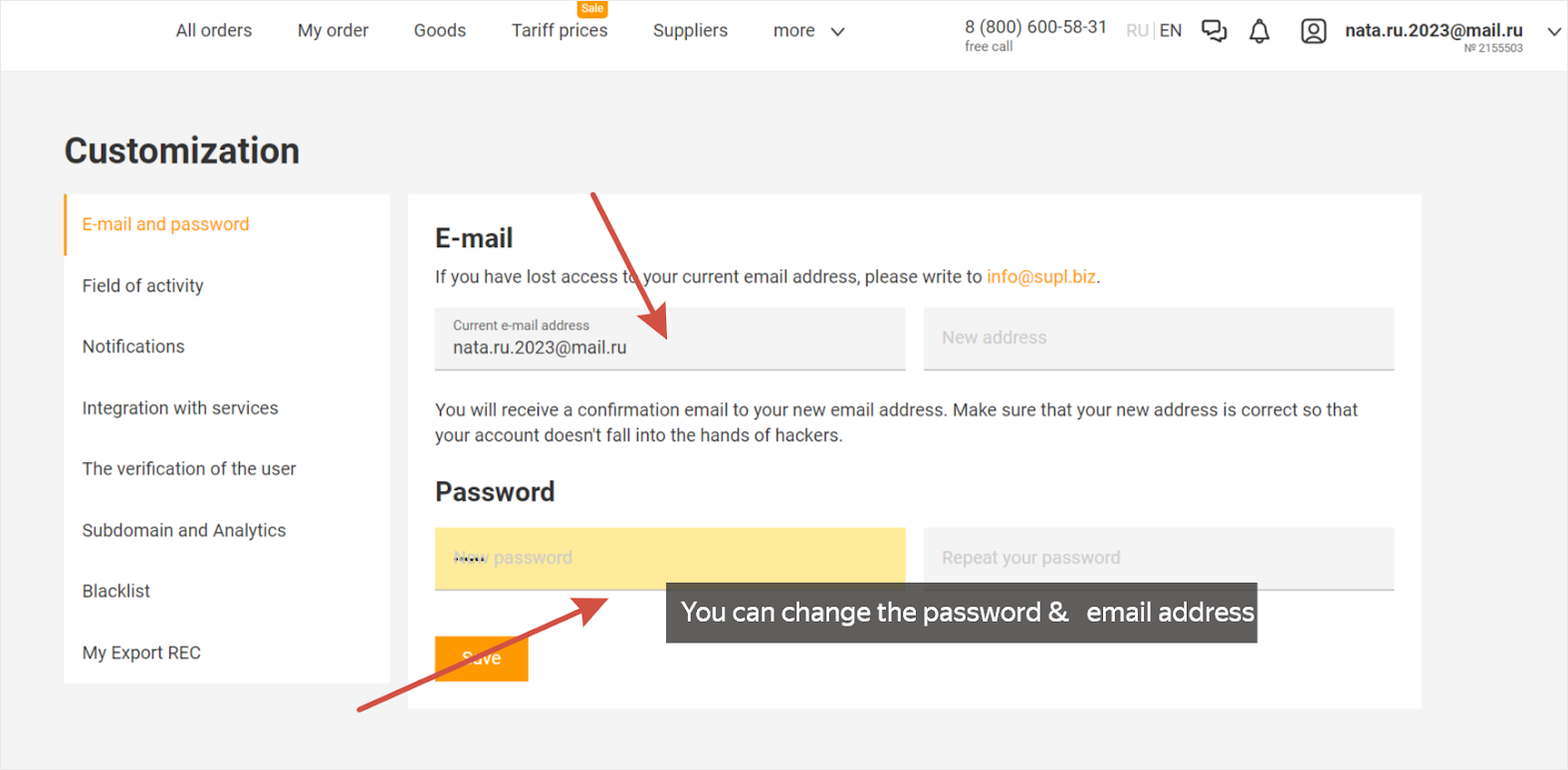Open the All orders page
Viewport: 1568px width, 770px height.
(214, 31)
